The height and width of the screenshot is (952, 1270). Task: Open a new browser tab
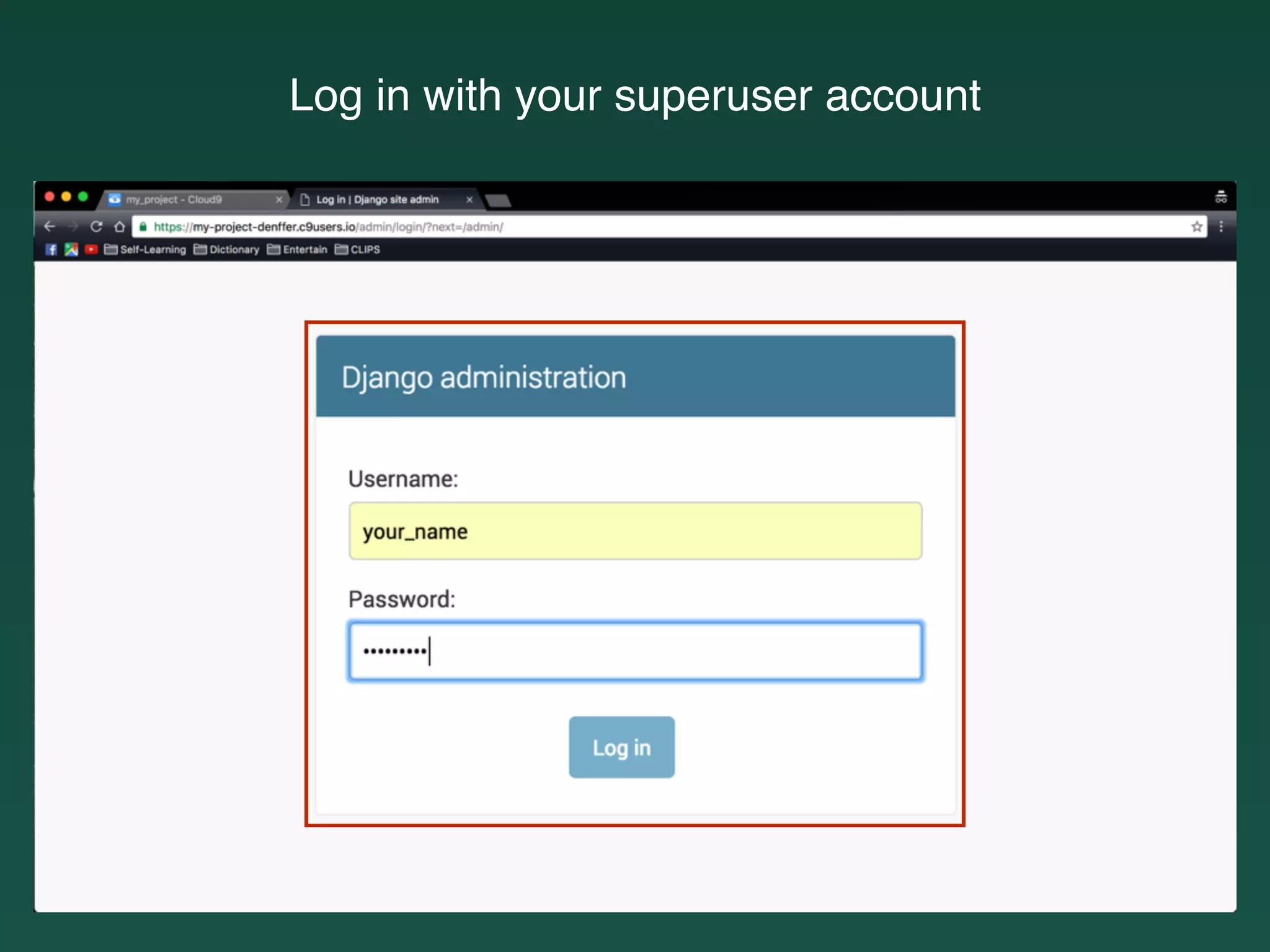pos(498,200)
